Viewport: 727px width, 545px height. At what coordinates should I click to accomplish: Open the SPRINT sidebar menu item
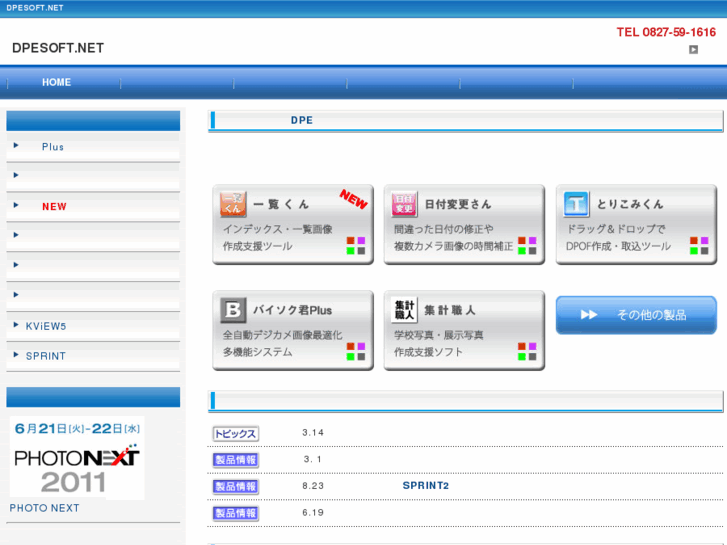pyautogui.click(x=93, y=356)
